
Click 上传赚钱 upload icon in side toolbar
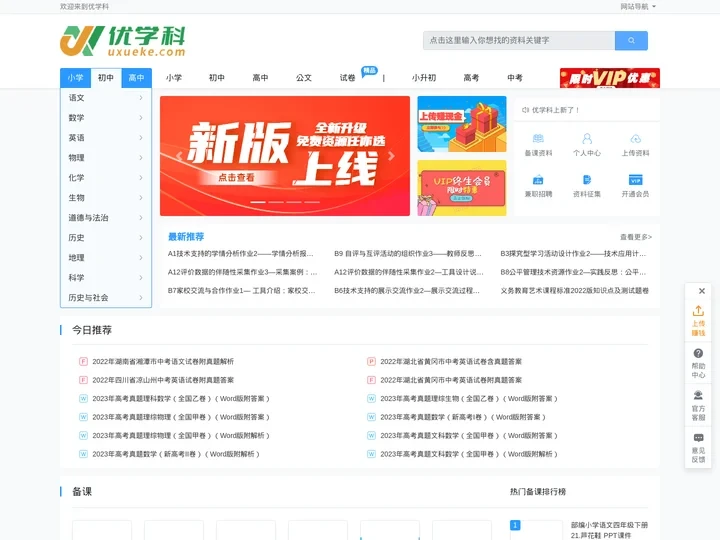click(x=698, y=311)
